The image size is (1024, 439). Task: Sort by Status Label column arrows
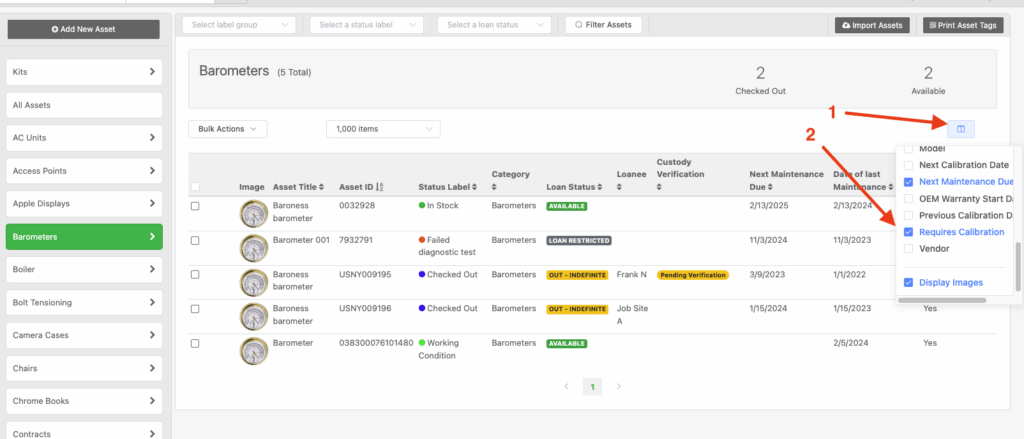tap(474, 187)
